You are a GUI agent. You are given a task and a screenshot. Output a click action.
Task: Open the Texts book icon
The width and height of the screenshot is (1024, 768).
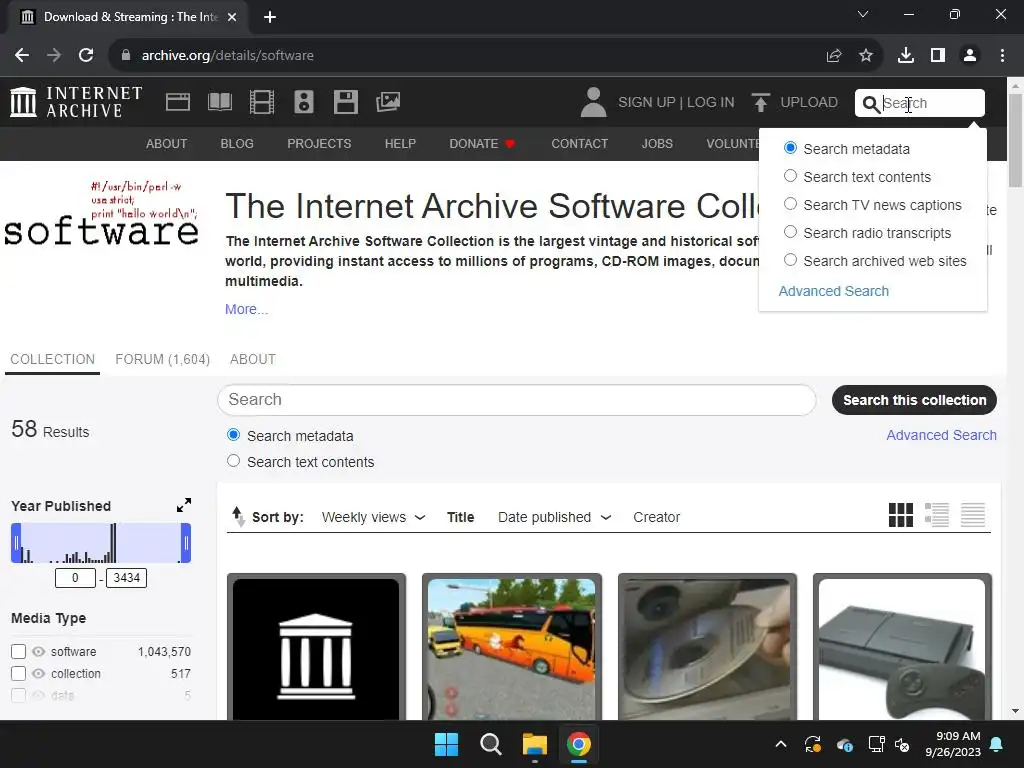coord(219,102)
